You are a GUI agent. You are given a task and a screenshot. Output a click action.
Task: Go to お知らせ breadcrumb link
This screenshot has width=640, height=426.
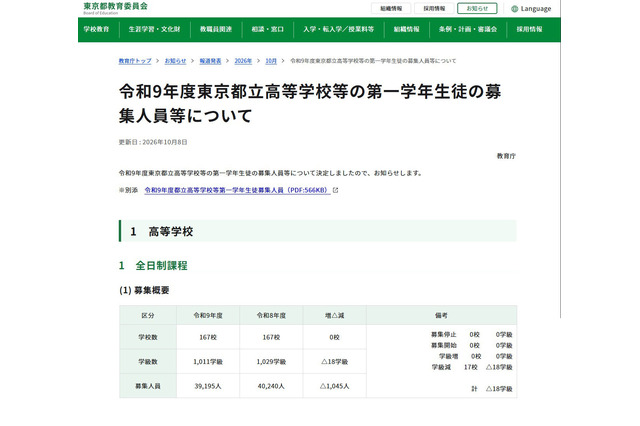pos(176,61)
